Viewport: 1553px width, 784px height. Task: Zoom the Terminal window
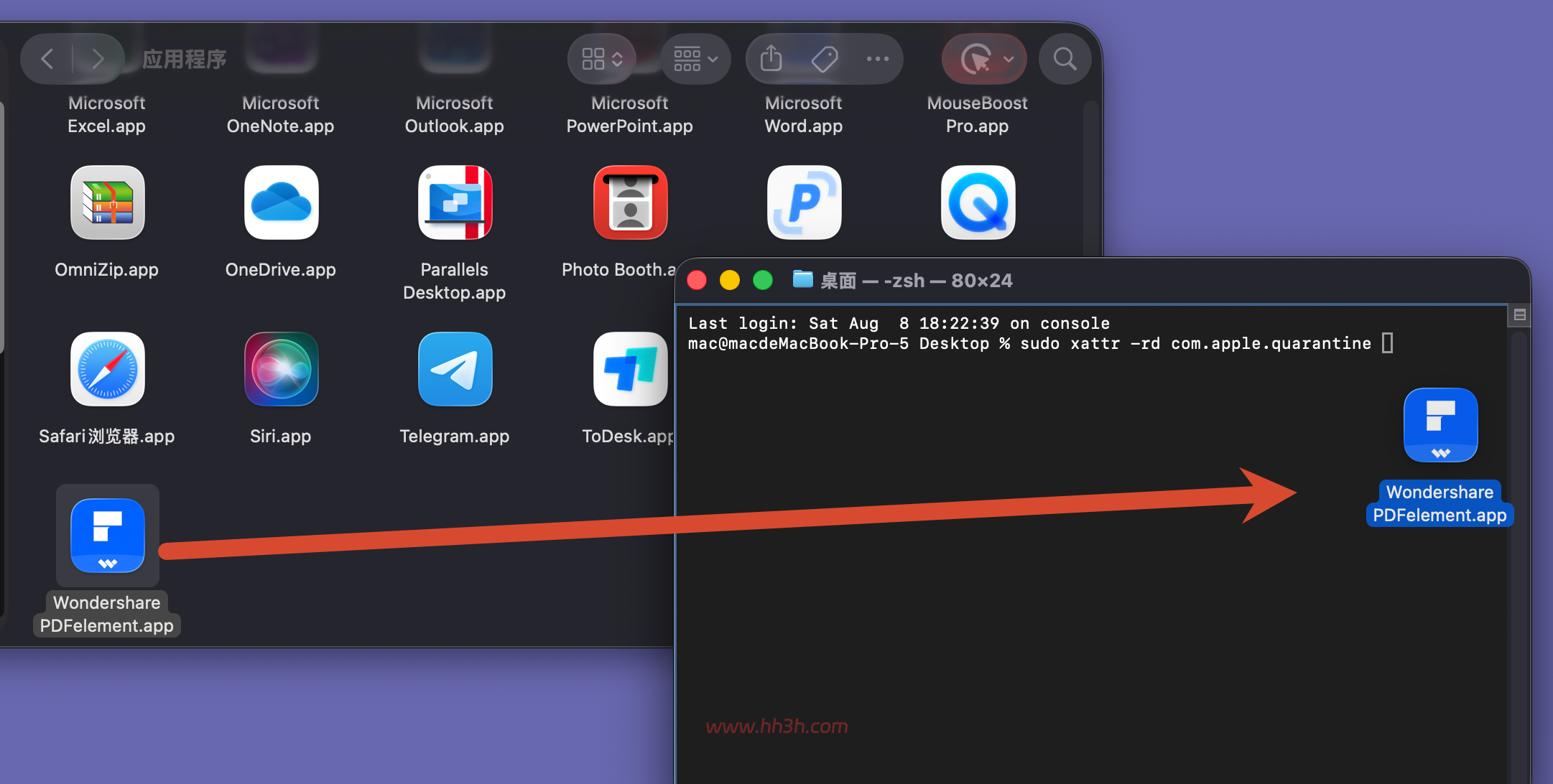[763, 280]
